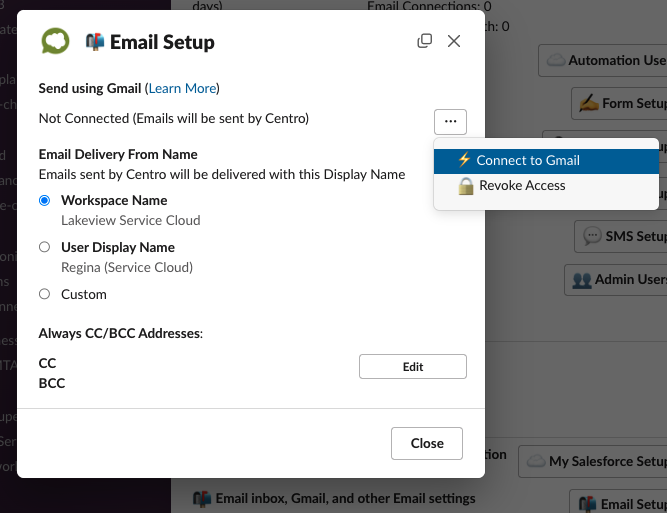Image resolution: width=667 pixels, height=513 pixels.
Task: Select the User Display Name radio option
Action: (44, 247)
